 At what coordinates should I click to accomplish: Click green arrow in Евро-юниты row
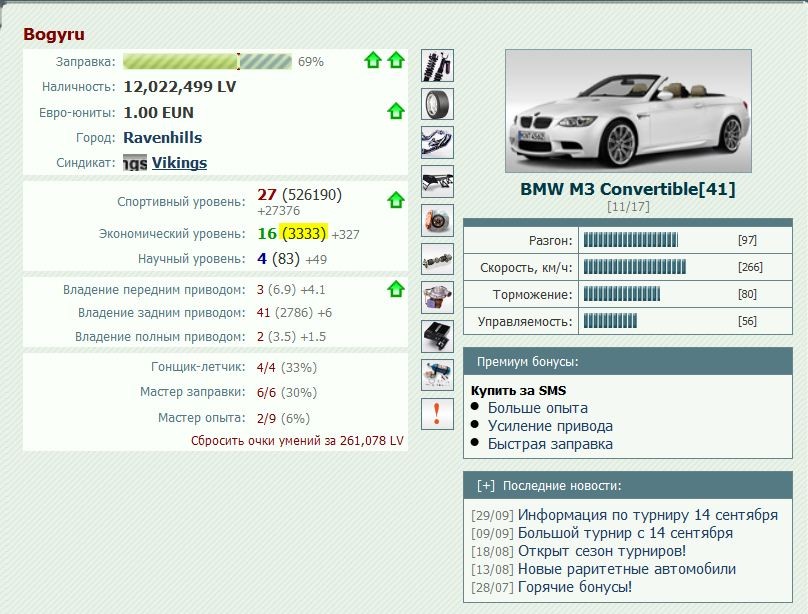[396, 111]
